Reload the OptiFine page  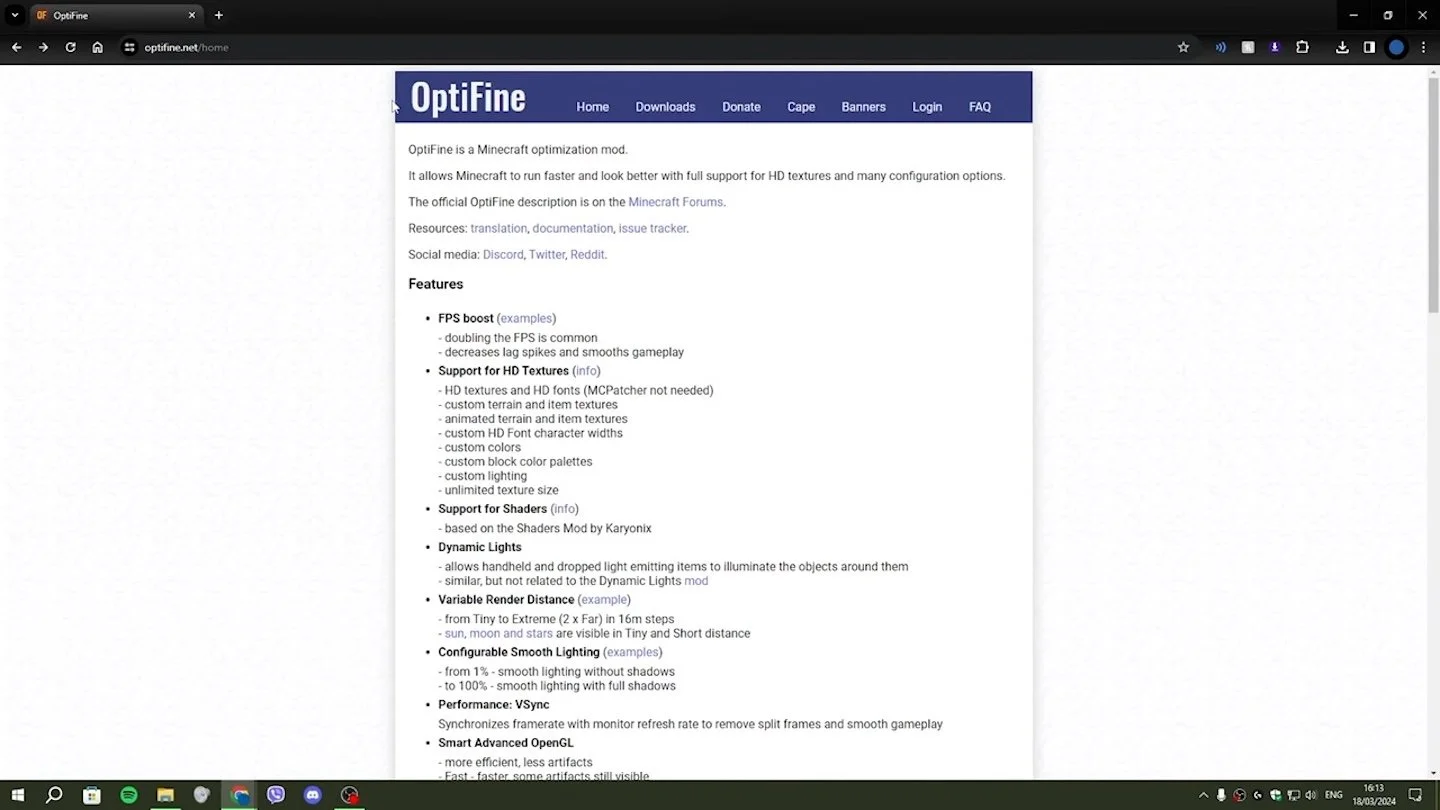70,47
